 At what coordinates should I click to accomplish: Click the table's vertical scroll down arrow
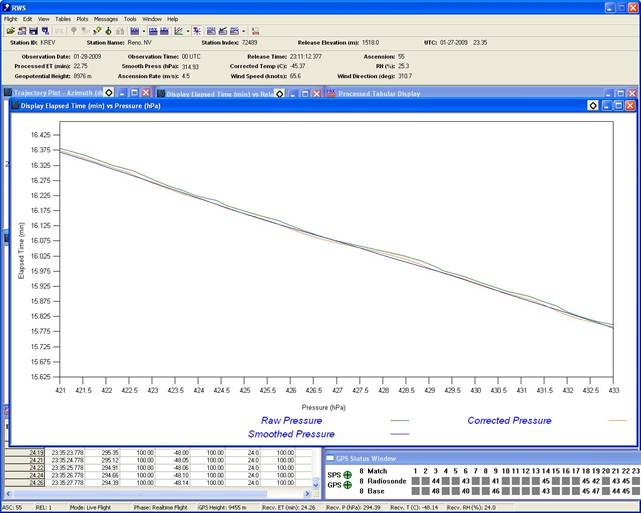click(316, 484)
